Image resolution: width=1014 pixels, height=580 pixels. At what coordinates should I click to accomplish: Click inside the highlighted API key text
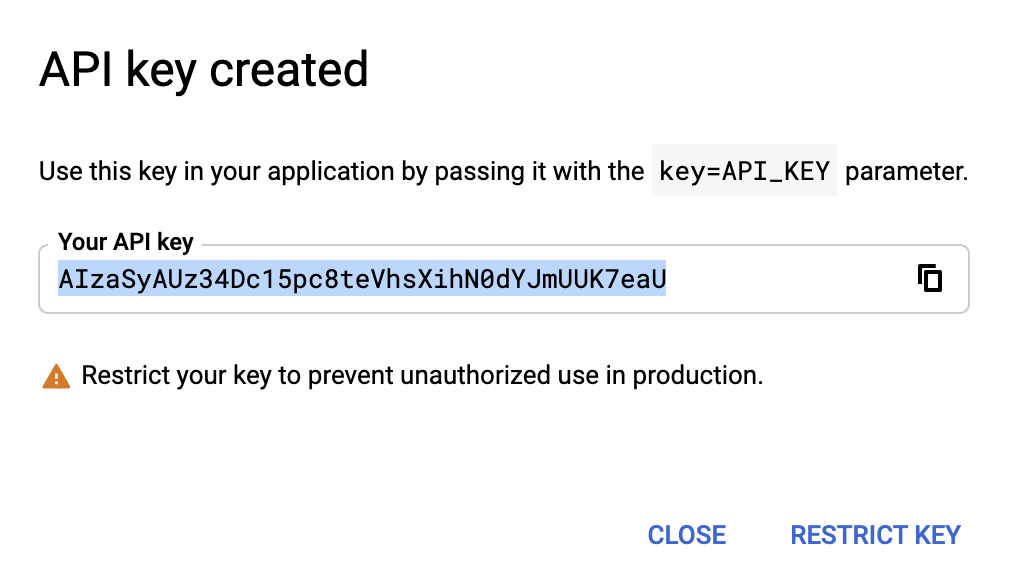(362, 279)
